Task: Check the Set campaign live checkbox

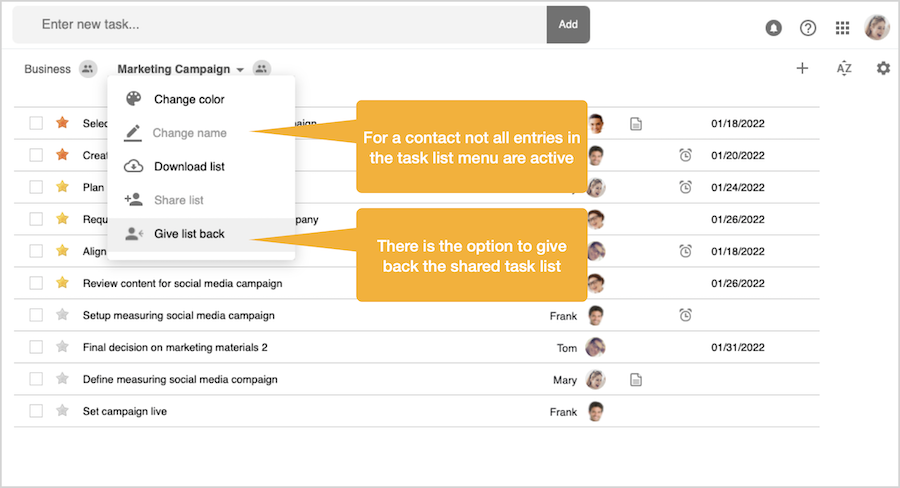Action: pyautogui.click(x=36, y=411)
